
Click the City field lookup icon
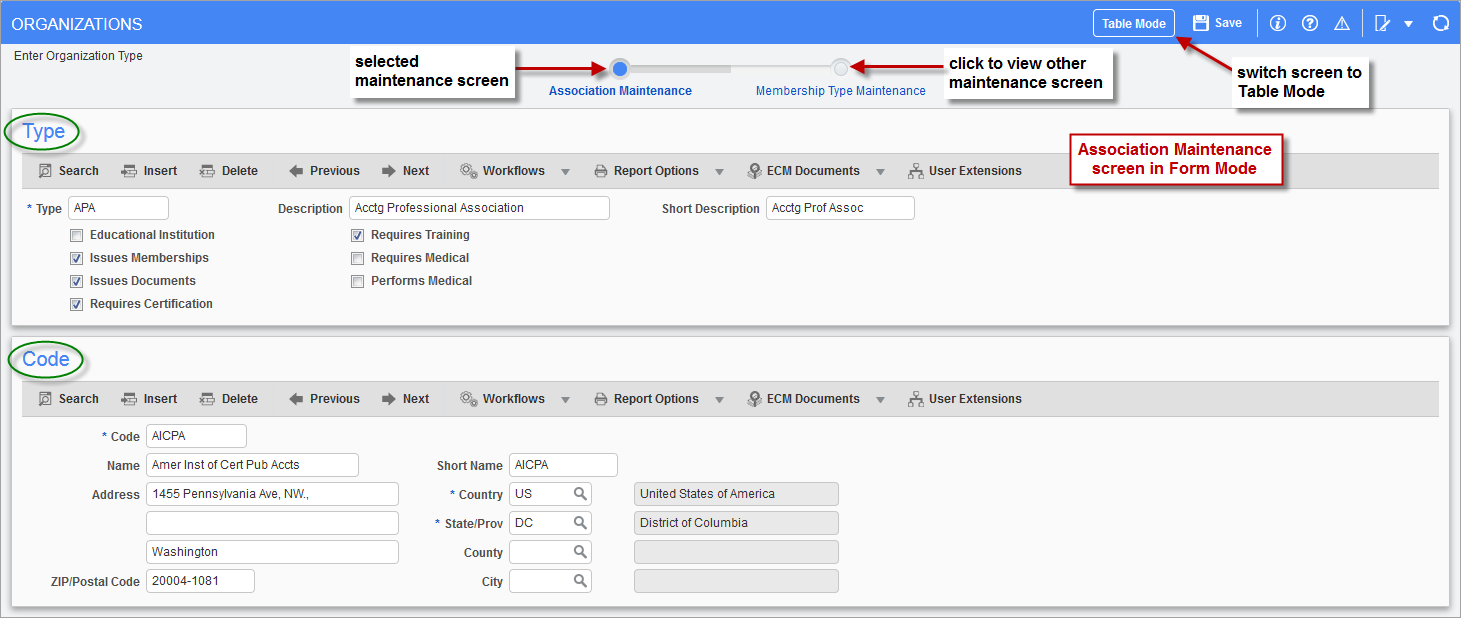click(x=580, y=581)
